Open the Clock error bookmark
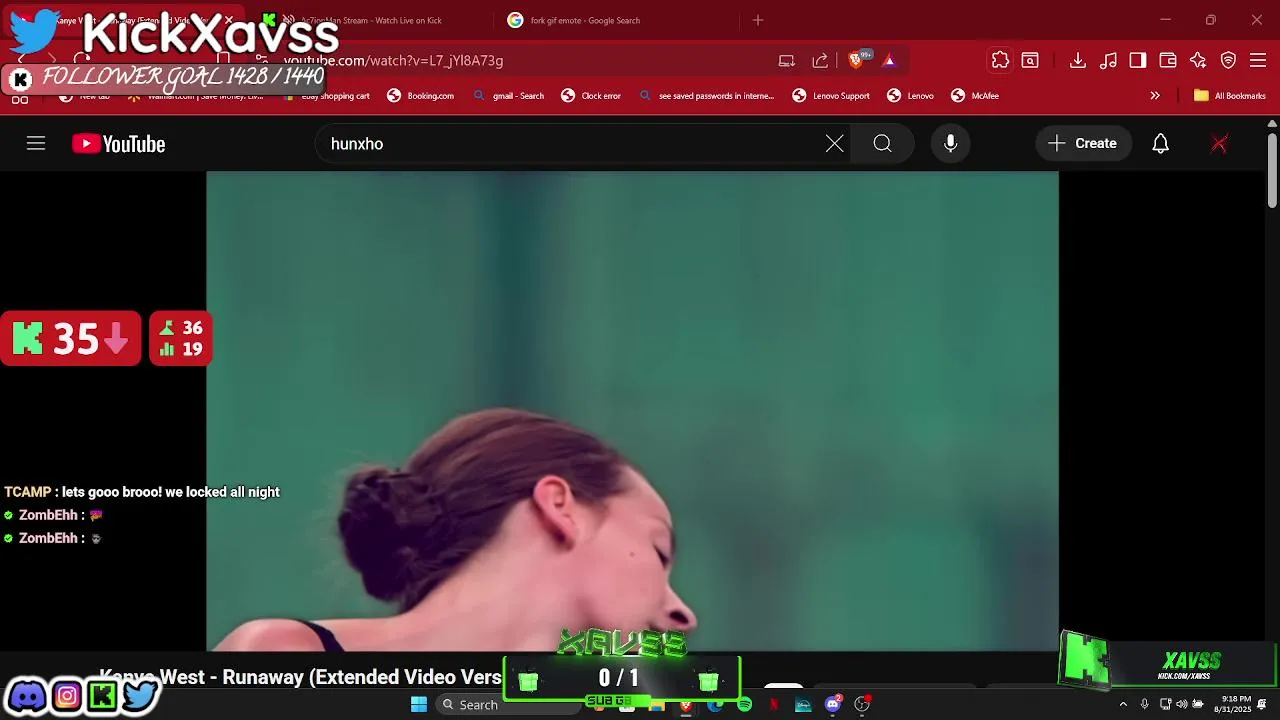This screenshot has height=720, width=1280. [591, 96]
